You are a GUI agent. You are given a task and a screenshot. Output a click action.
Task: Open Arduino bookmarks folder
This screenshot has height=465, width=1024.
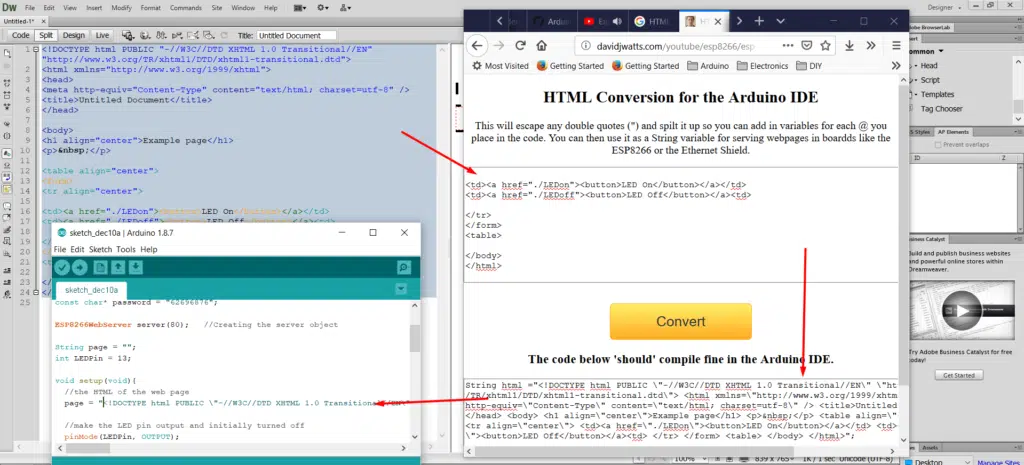point(708,66)
